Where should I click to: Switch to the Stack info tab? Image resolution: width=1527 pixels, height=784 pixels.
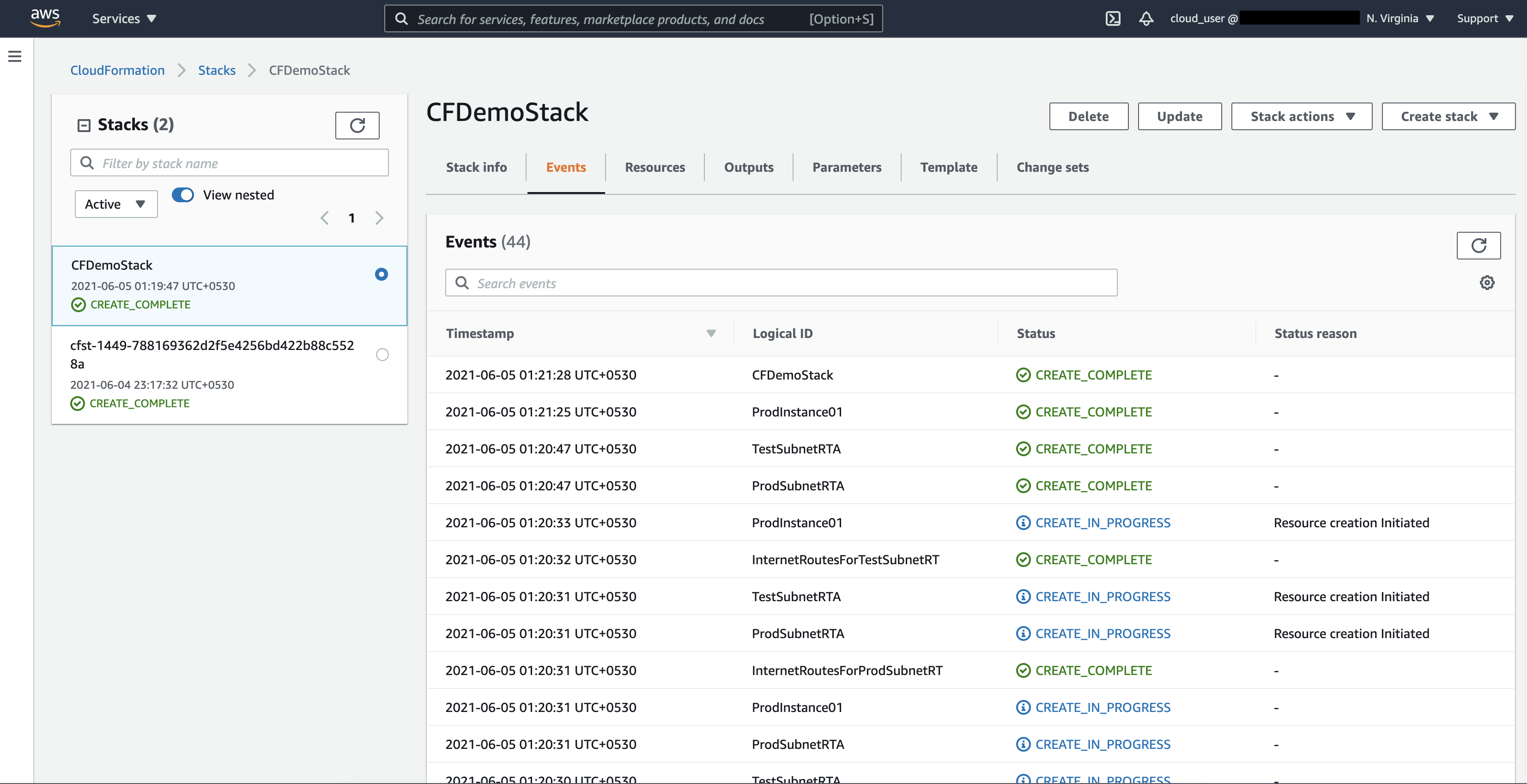(x=476, y=168)
